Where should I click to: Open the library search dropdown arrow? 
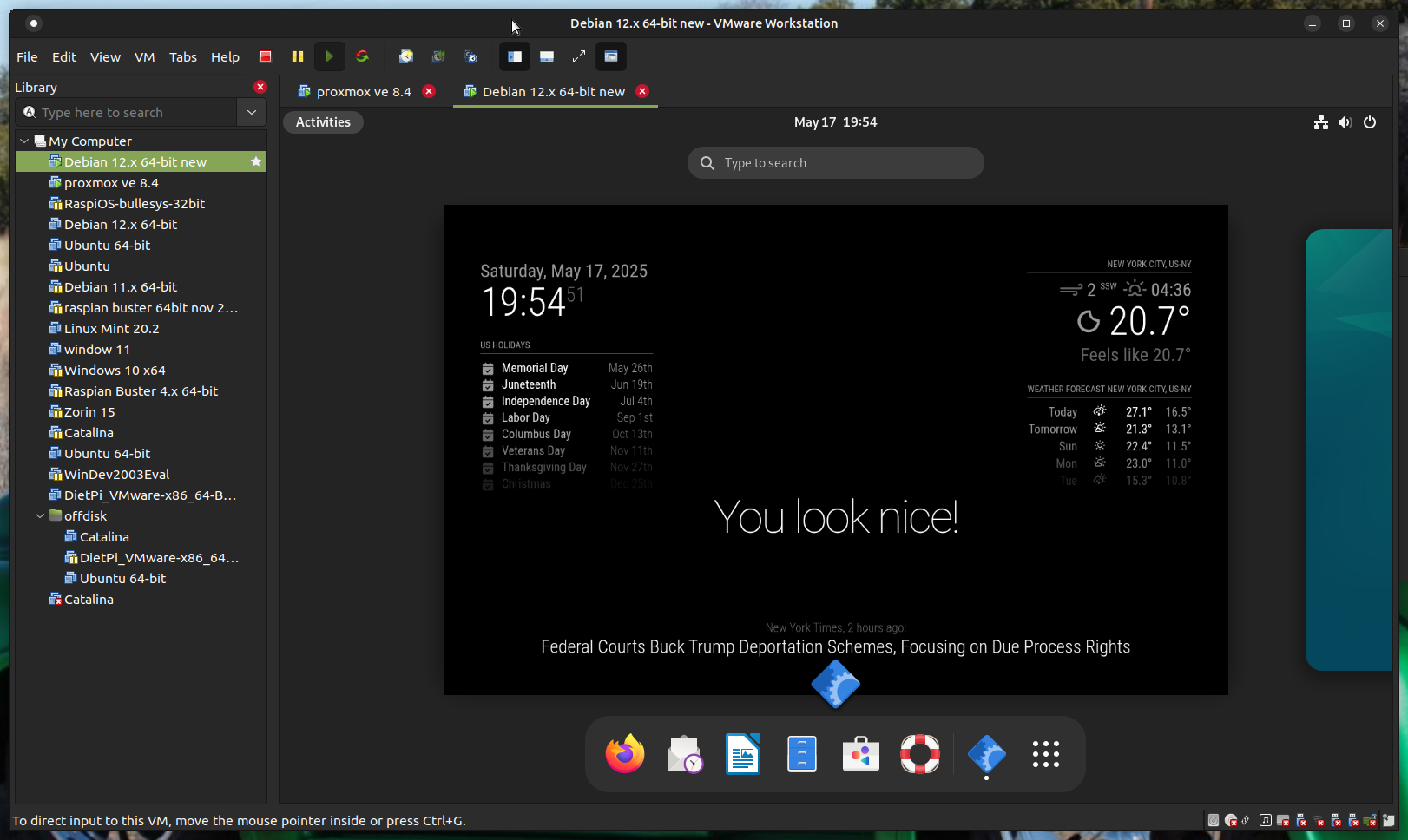(252, 112)
